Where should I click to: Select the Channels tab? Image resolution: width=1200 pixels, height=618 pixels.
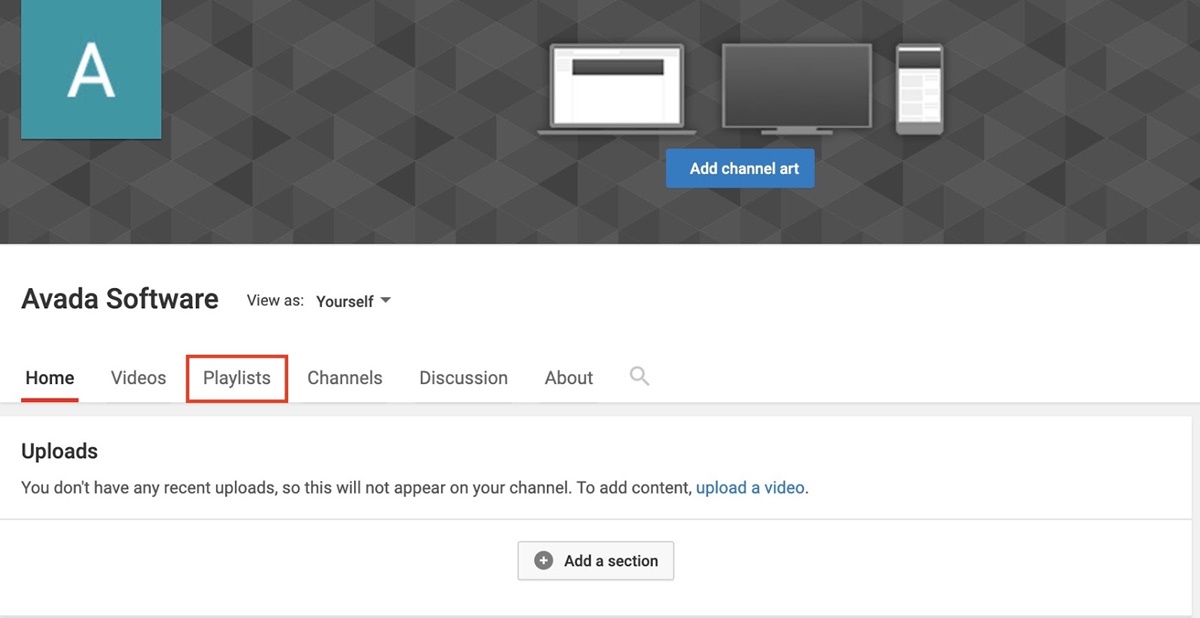pos(345,378)
